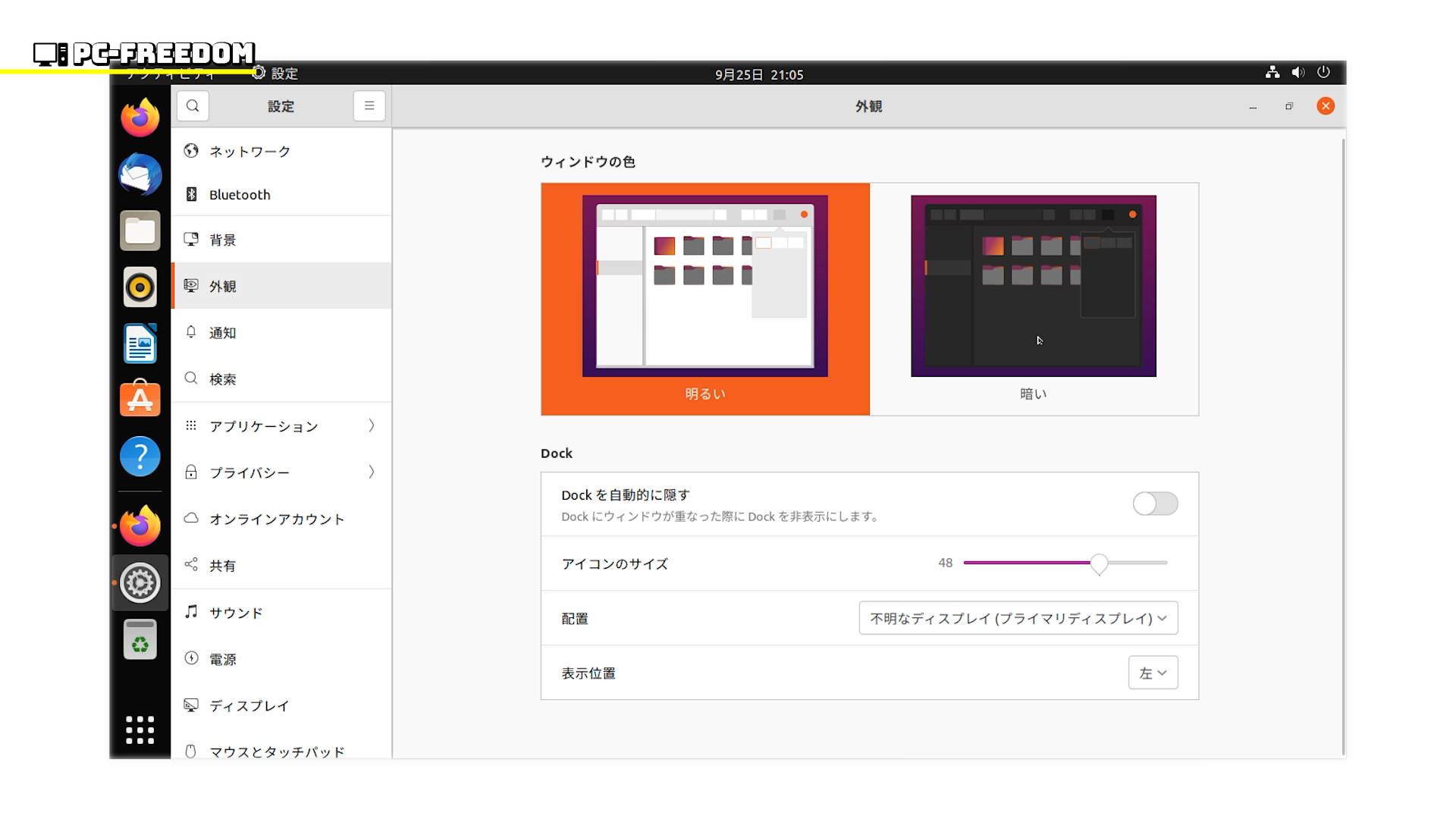Toggle Dock を自動的に隠す switch
The height and width of the screenshot is (819, 1456).
pos(1155,504)
